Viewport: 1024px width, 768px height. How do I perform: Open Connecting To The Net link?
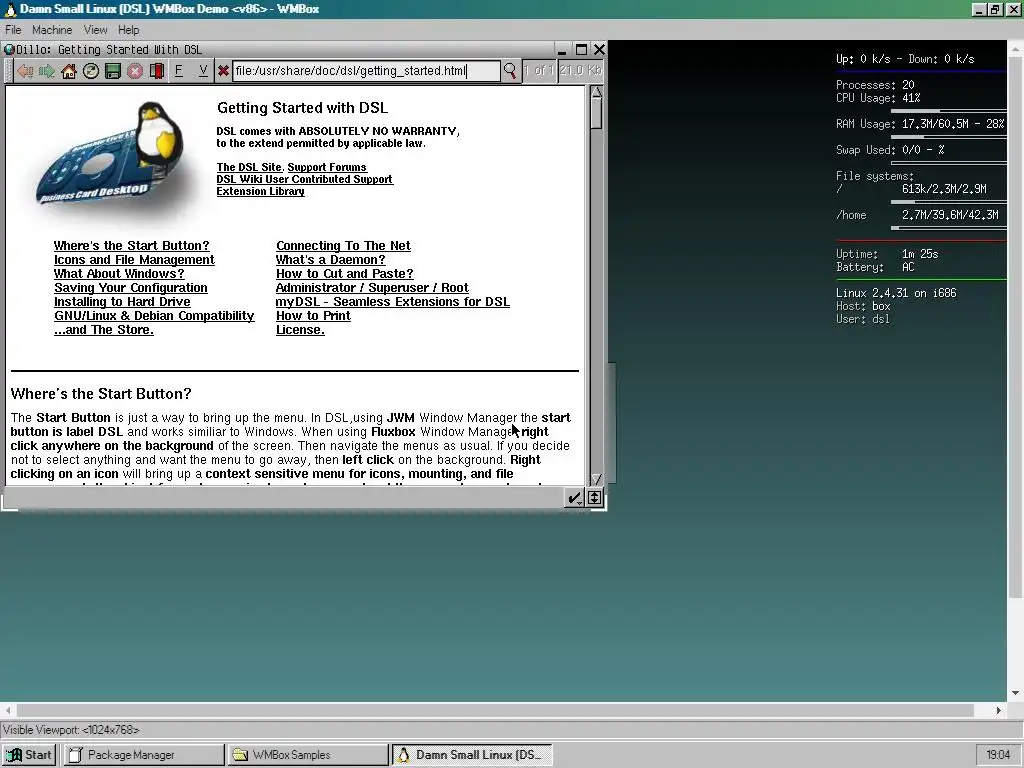[343, 246]
